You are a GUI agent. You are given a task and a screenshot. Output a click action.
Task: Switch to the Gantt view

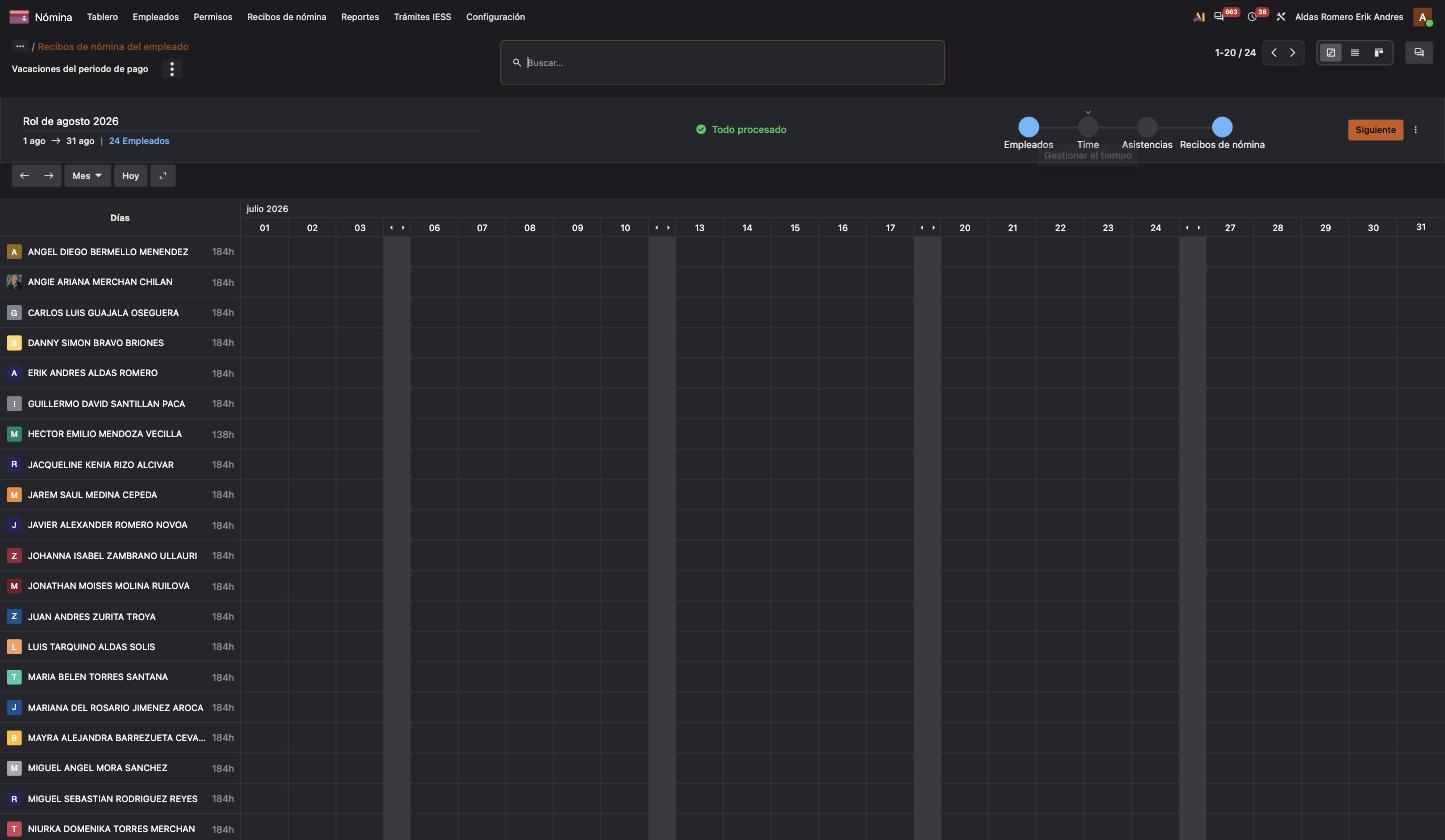pyautogui.click(x=1331, y=53)
